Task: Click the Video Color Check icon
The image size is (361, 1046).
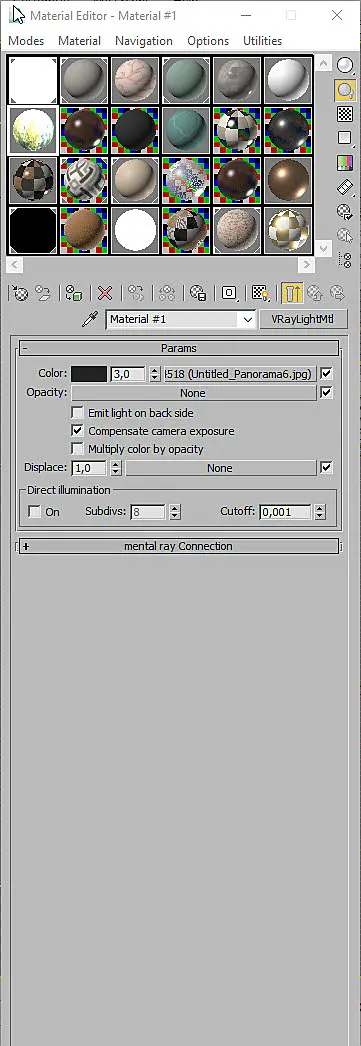Action: click(344, 163)
